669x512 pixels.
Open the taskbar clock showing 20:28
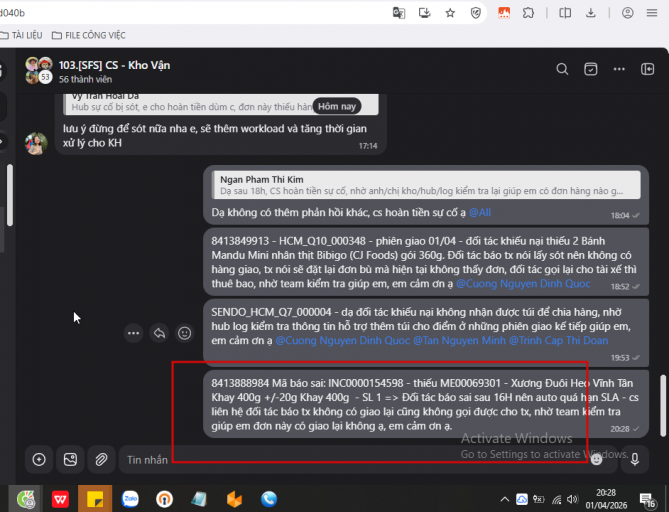click(x=606, y=499)
